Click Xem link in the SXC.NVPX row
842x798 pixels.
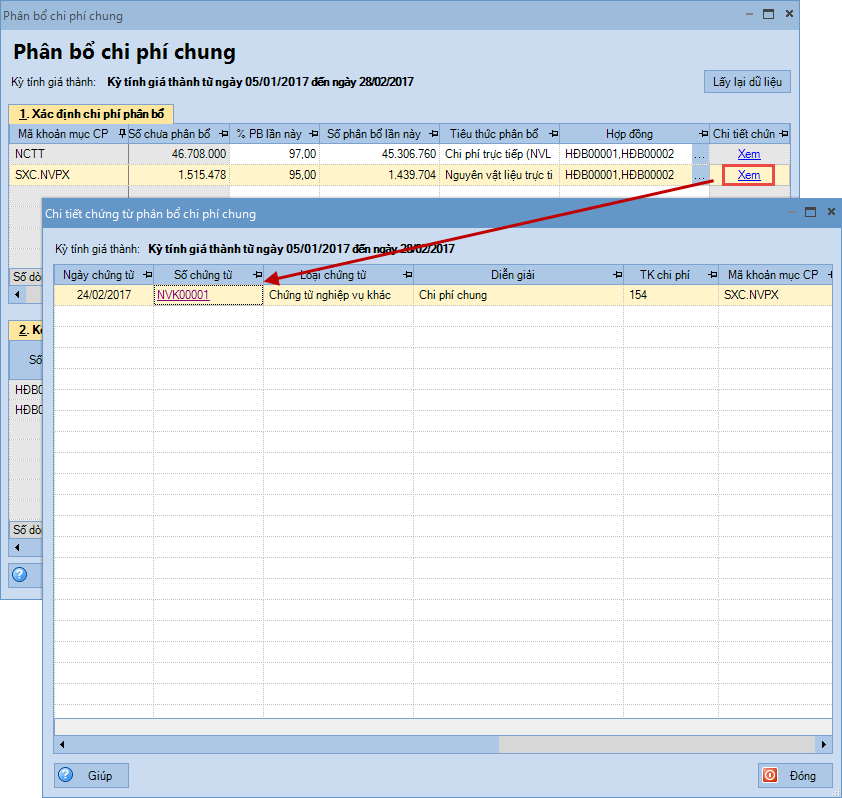click(x=748, y=175)
